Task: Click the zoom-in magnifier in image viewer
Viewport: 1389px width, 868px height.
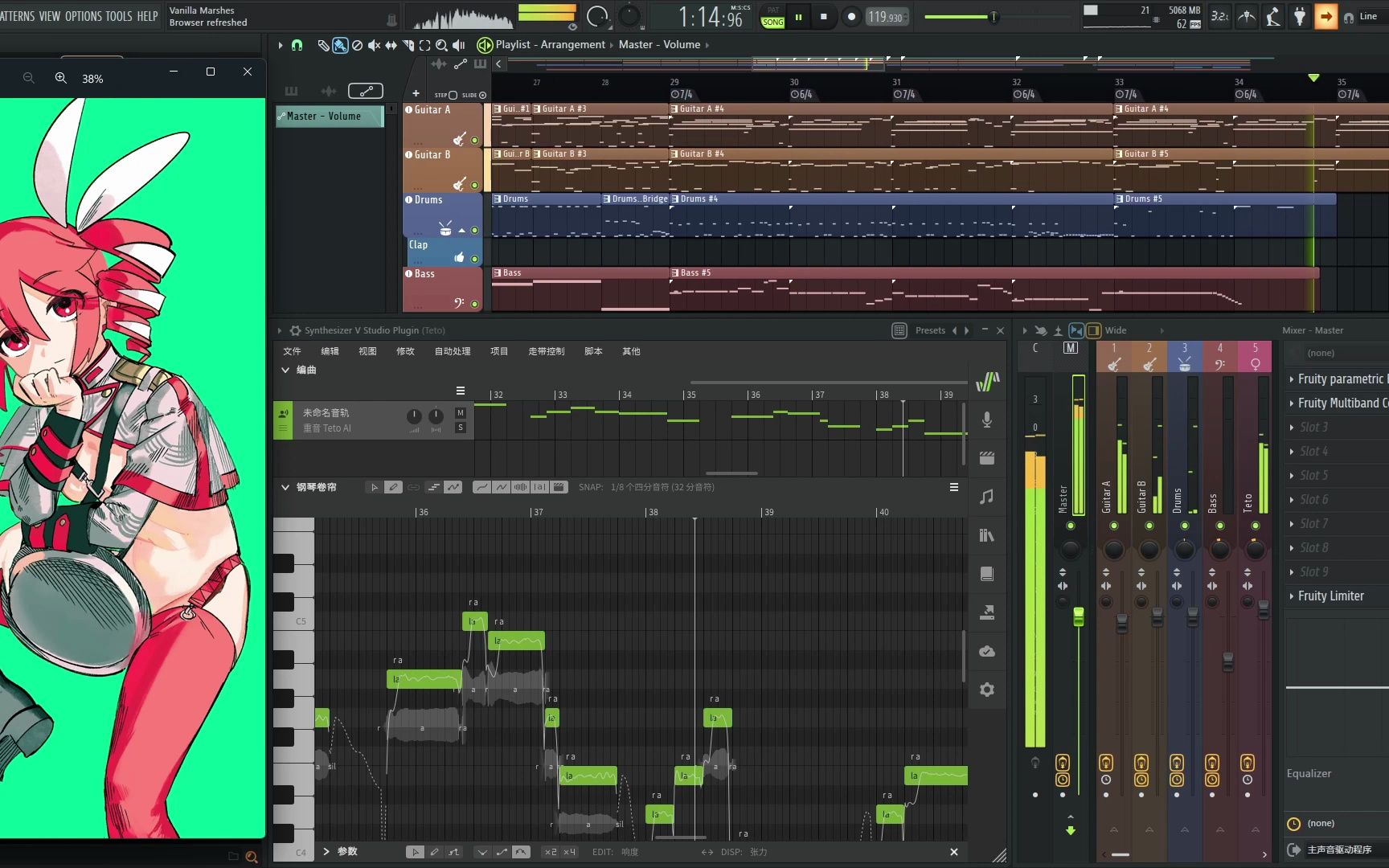Action: [x=60, y=78]
